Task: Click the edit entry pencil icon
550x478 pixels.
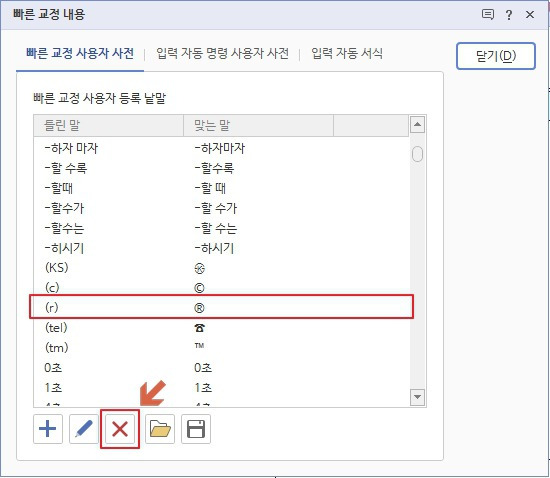Action: pos(84,429)
